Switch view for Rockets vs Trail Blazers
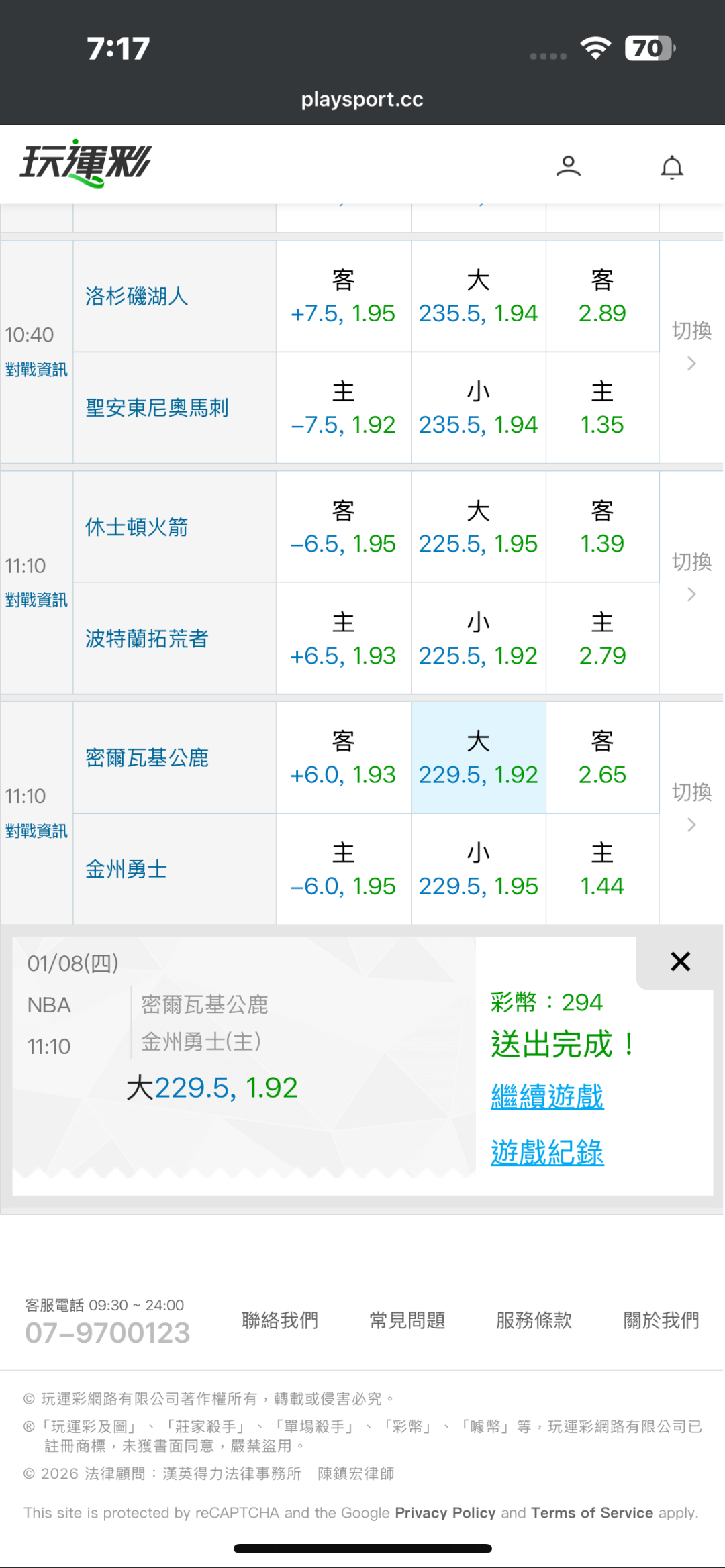725x1568 pixels. pyautogui.click(x=691, y=576)
